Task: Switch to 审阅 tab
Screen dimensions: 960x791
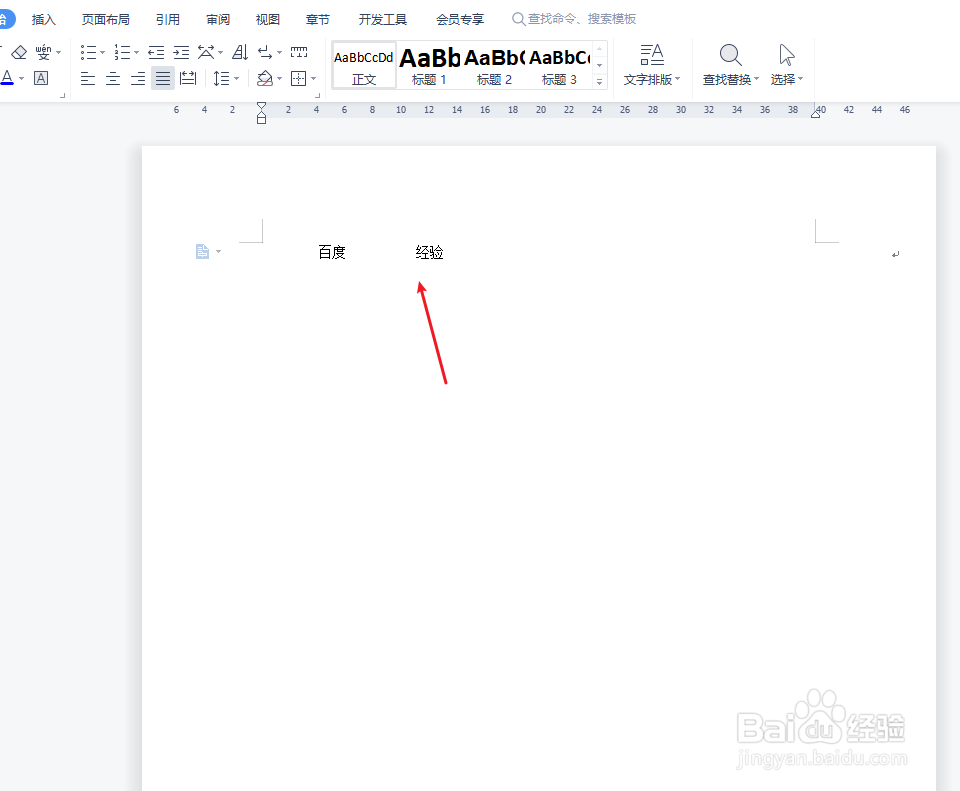Action: point(217,20)
